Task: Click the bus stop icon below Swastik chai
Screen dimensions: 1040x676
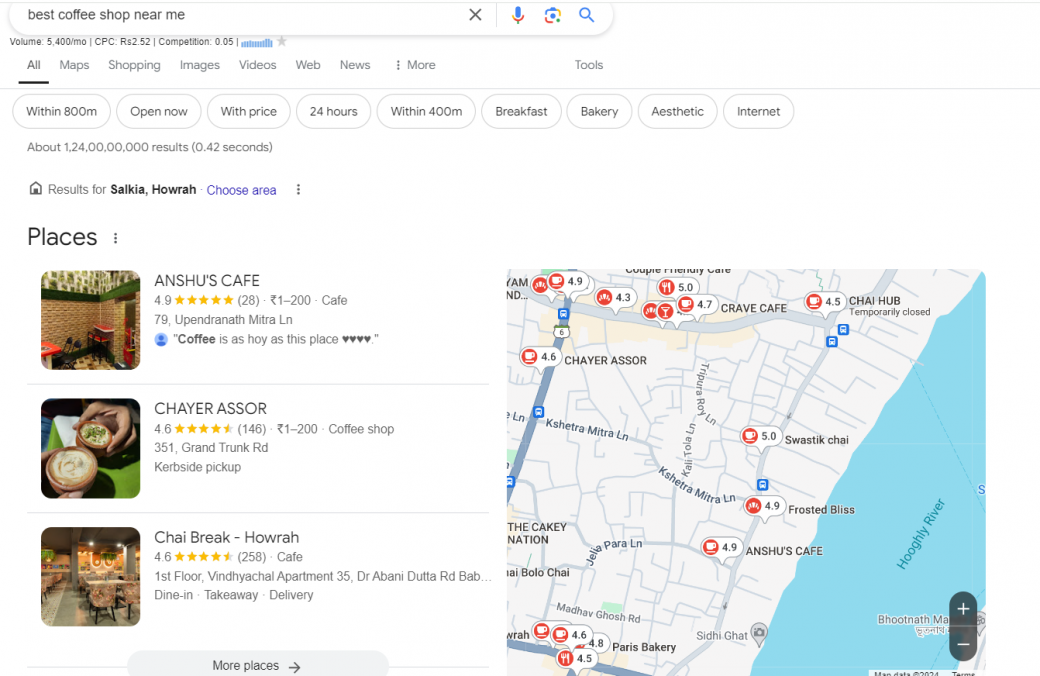Action: point(763,485)
